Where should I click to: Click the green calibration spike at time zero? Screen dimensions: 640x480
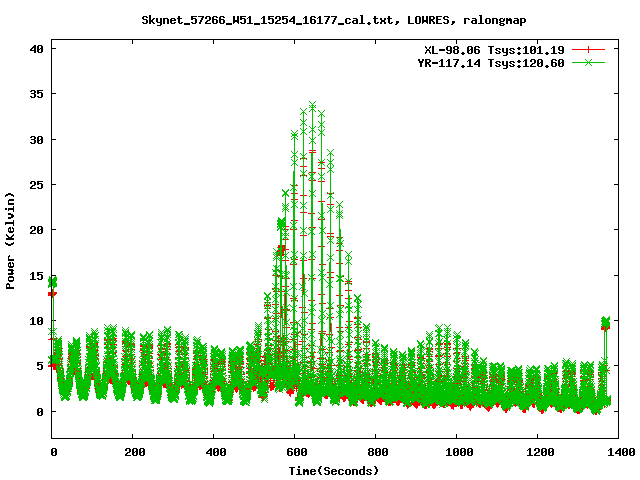click(53, 282)
